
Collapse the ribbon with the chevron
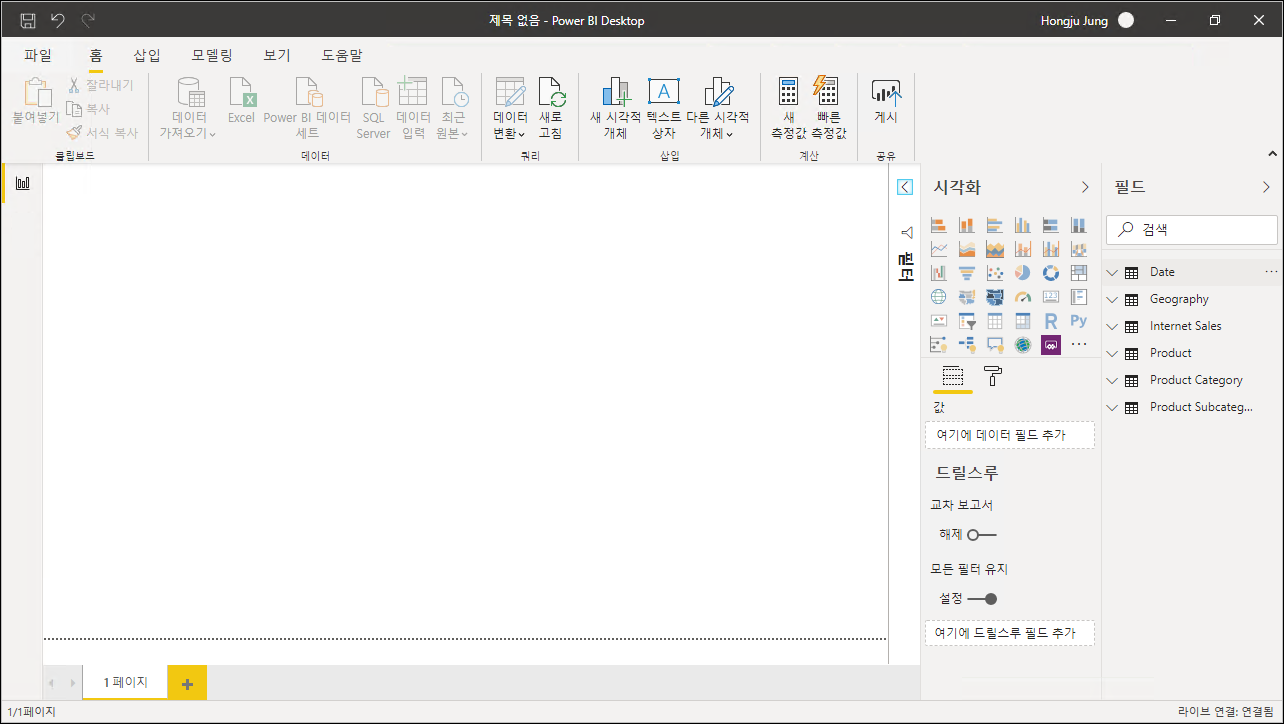coord(1273,153)
